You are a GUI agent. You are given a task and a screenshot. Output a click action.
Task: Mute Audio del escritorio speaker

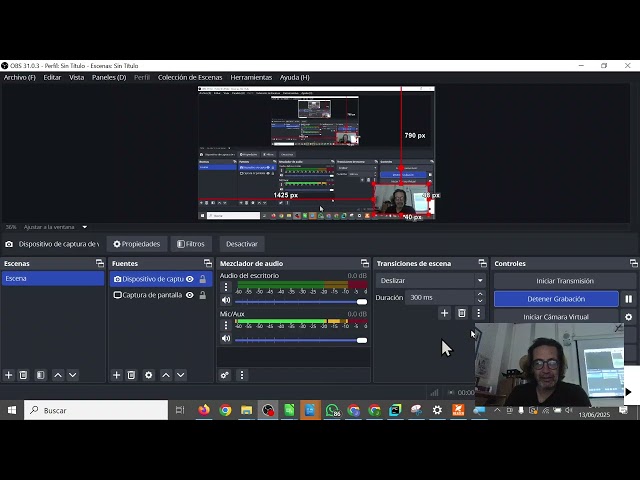click(226, 300)
